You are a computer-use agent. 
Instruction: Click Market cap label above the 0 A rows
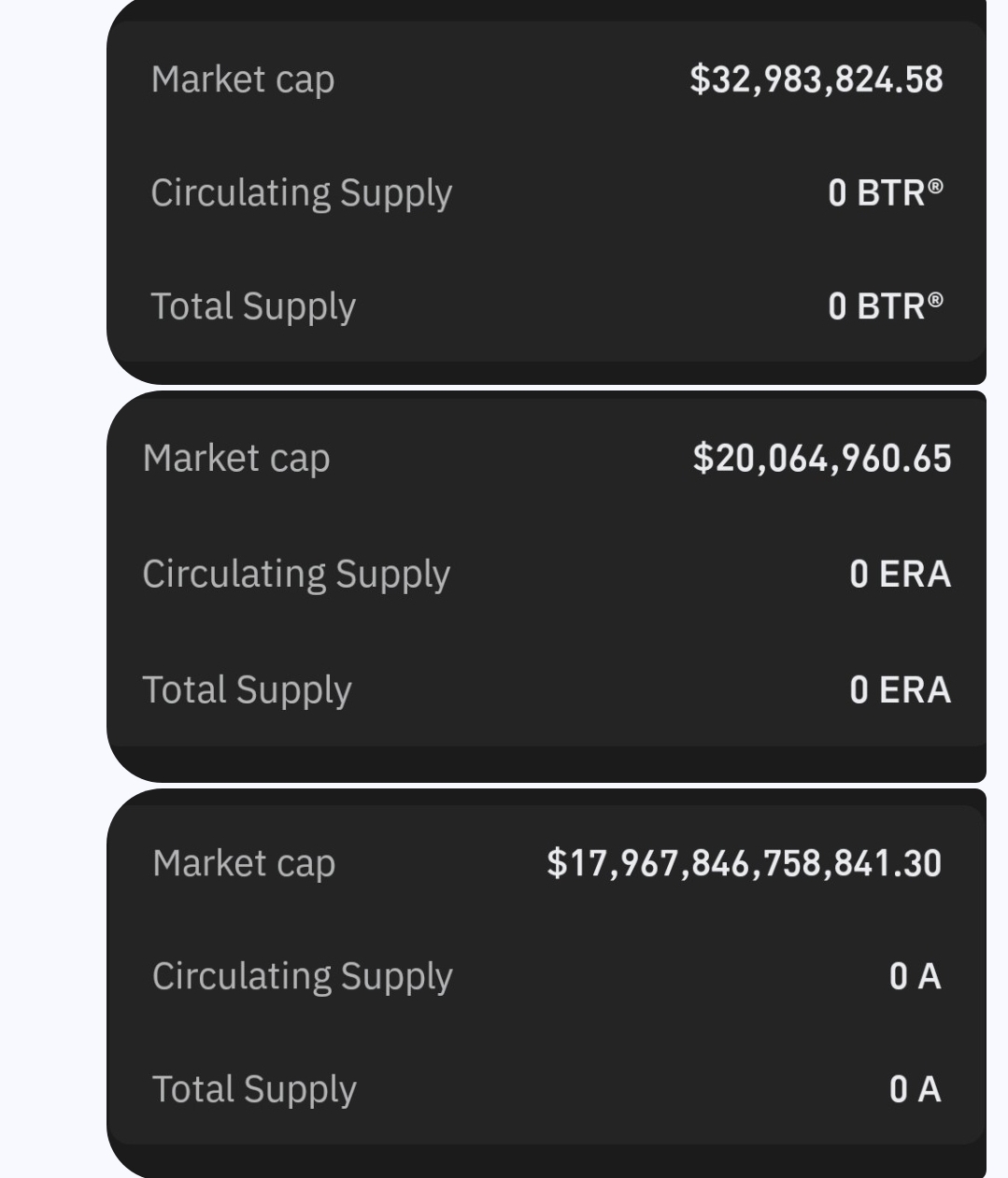pos(244,863)
